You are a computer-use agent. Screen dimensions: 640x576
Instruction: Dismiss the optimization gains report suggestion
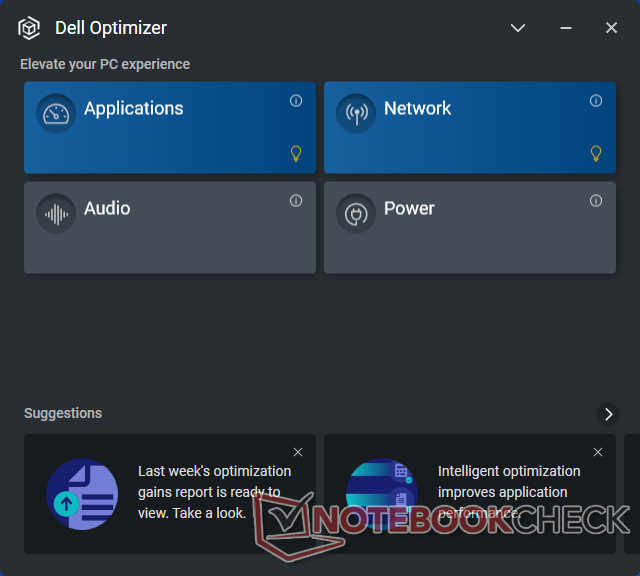(298, 452)
